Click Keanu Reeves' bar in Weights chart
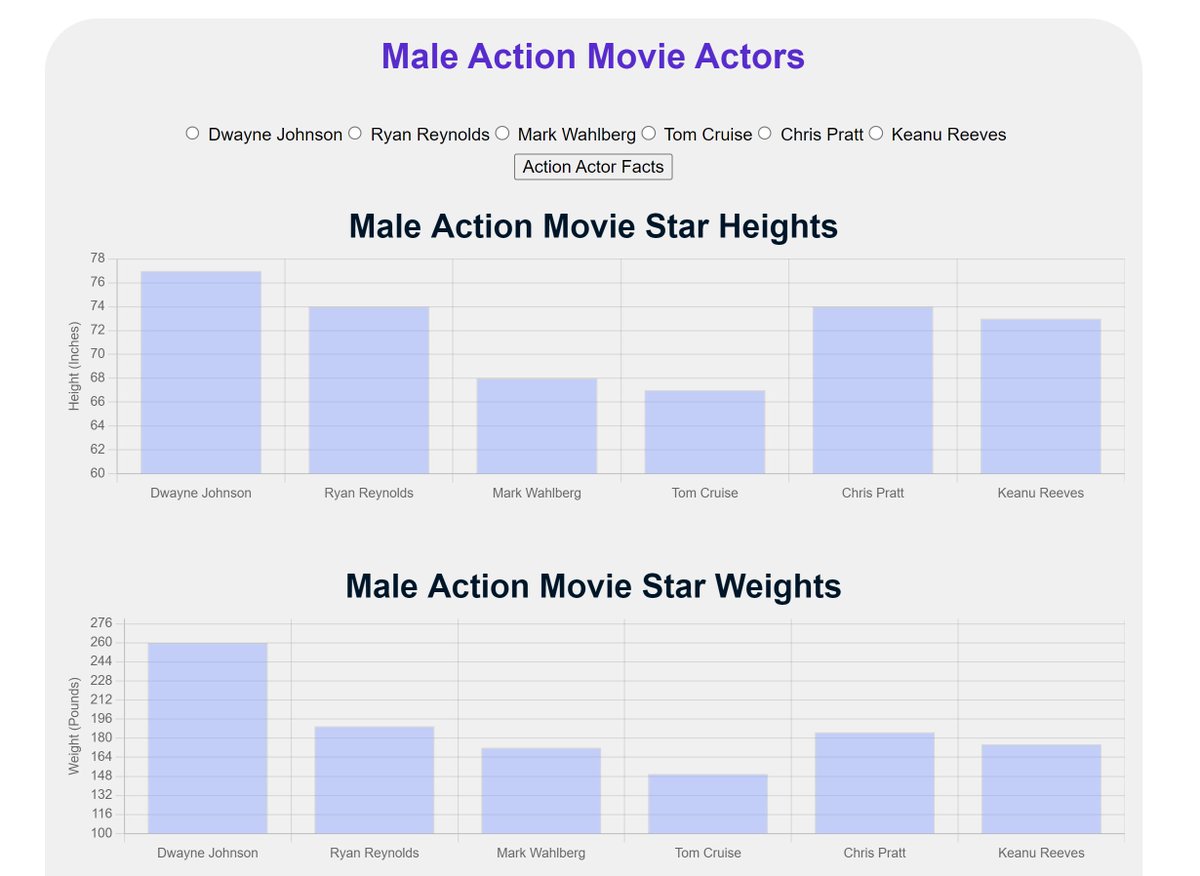 pyautogui.click(x=1041, y=789)
